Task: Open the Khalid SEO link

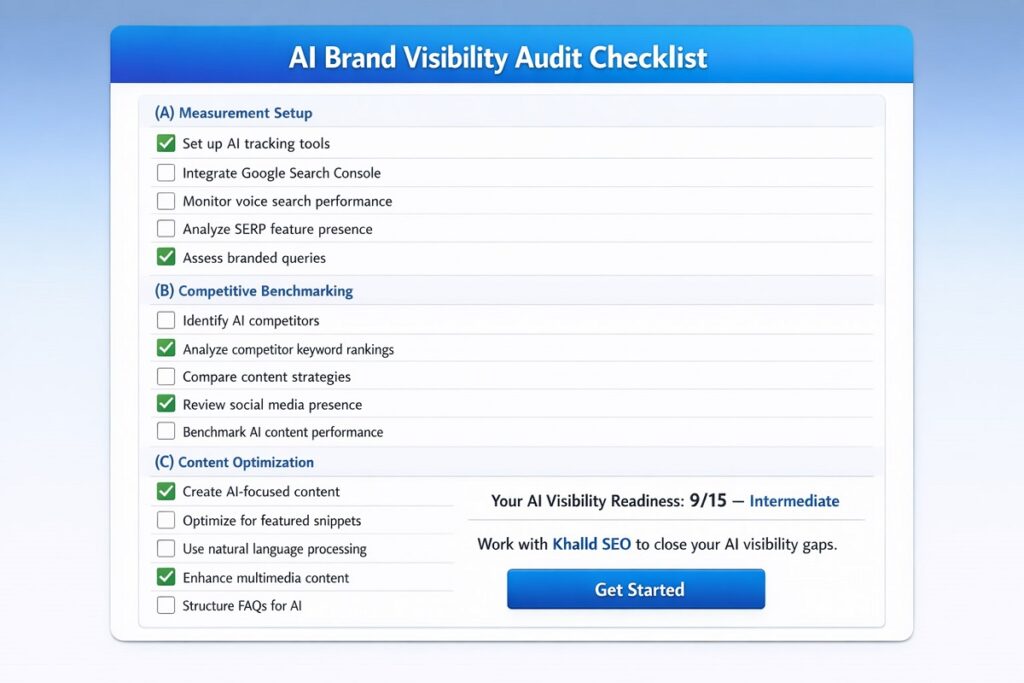Action: tap(589, 544)
